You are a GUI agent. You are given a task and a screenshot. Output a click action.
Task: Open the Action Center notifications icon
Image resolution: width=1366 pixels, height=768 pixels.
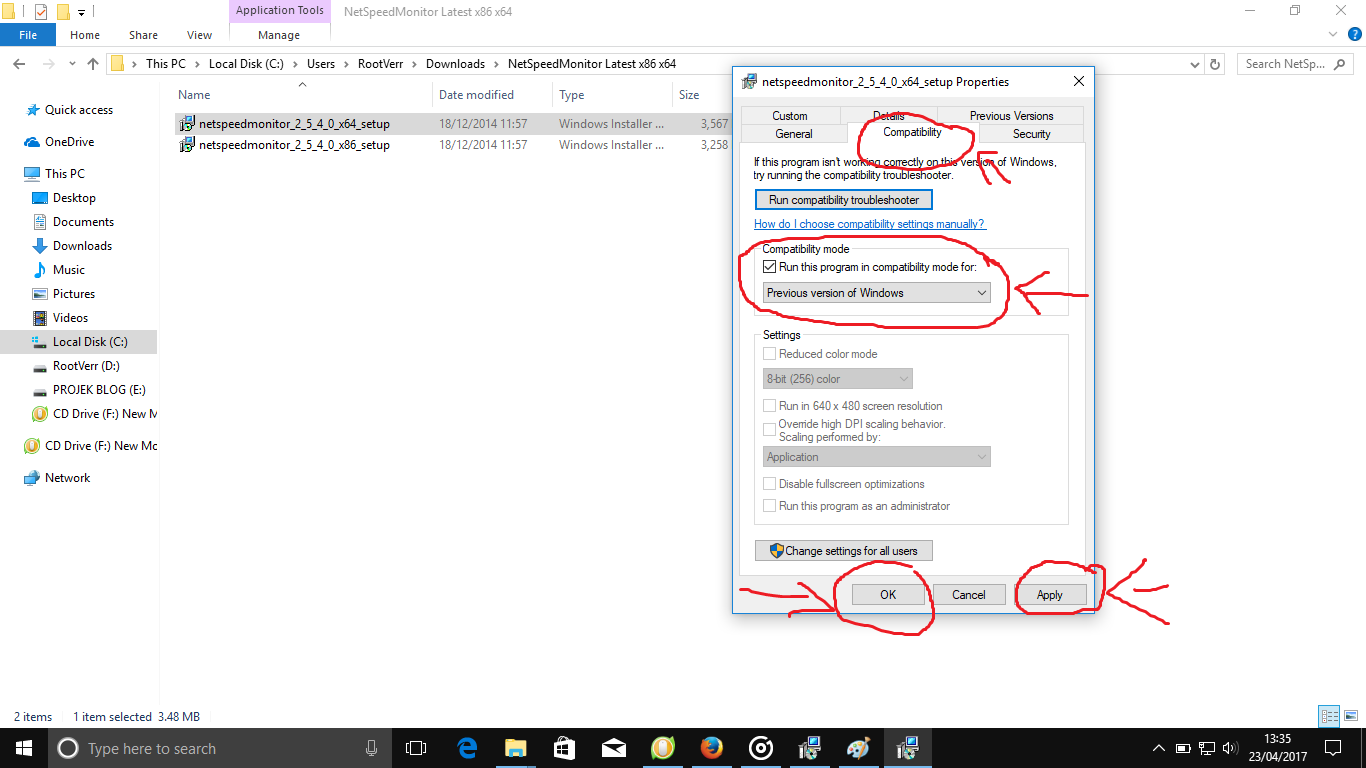coord(1333,748)
